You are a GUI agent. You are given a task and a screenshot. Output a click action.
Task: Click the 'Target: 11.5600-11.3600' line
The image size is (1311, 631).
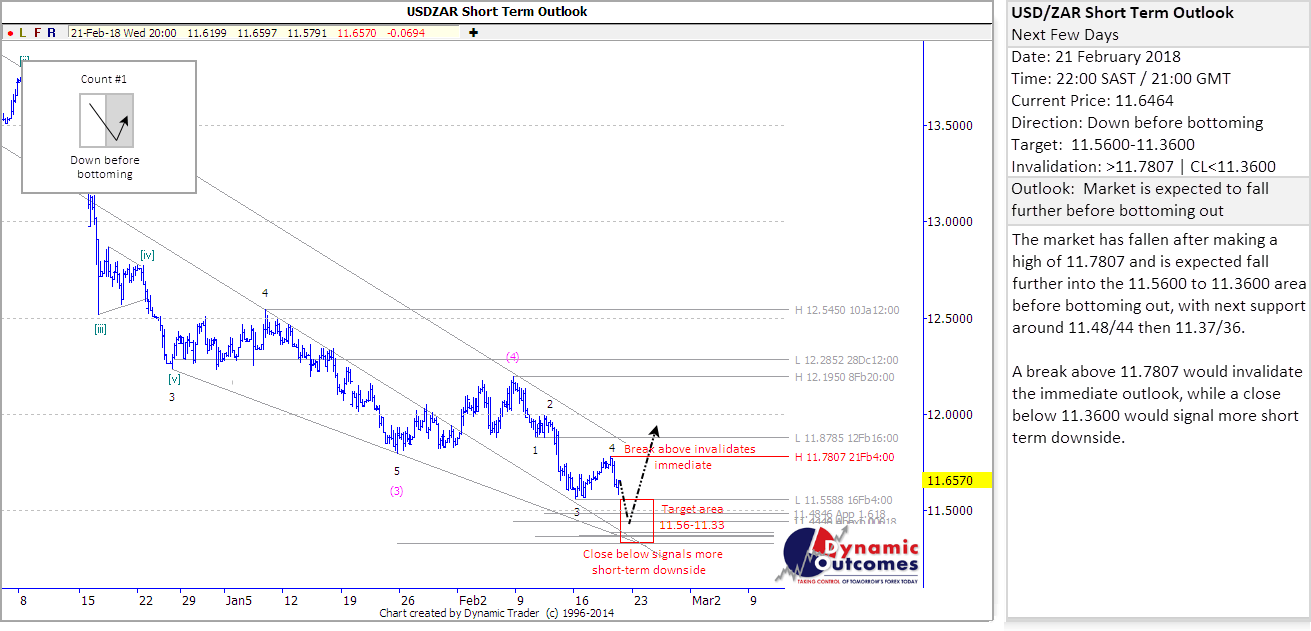[x=1103, y=145]
